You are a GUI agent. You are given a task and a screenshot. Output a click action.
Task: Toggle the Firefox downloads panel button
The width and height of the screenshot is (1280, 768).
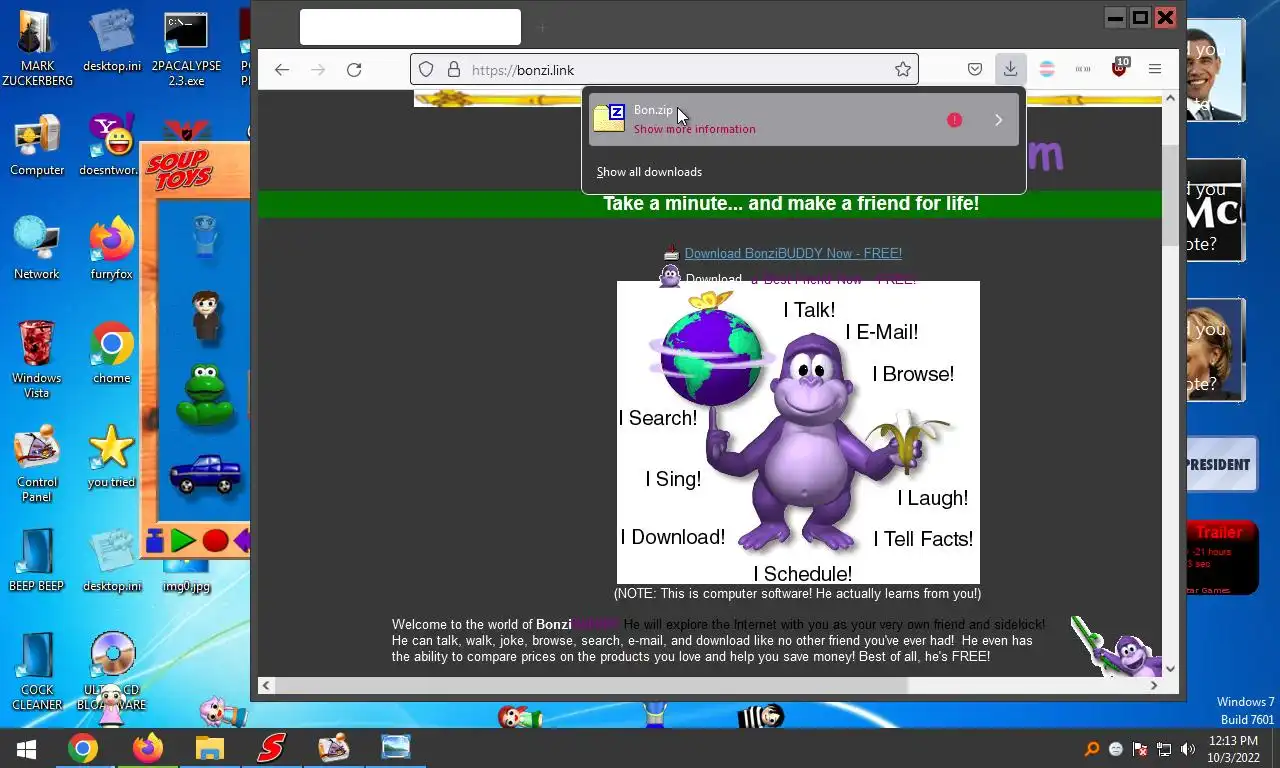pyautogui.click(x=1010, y=69)
